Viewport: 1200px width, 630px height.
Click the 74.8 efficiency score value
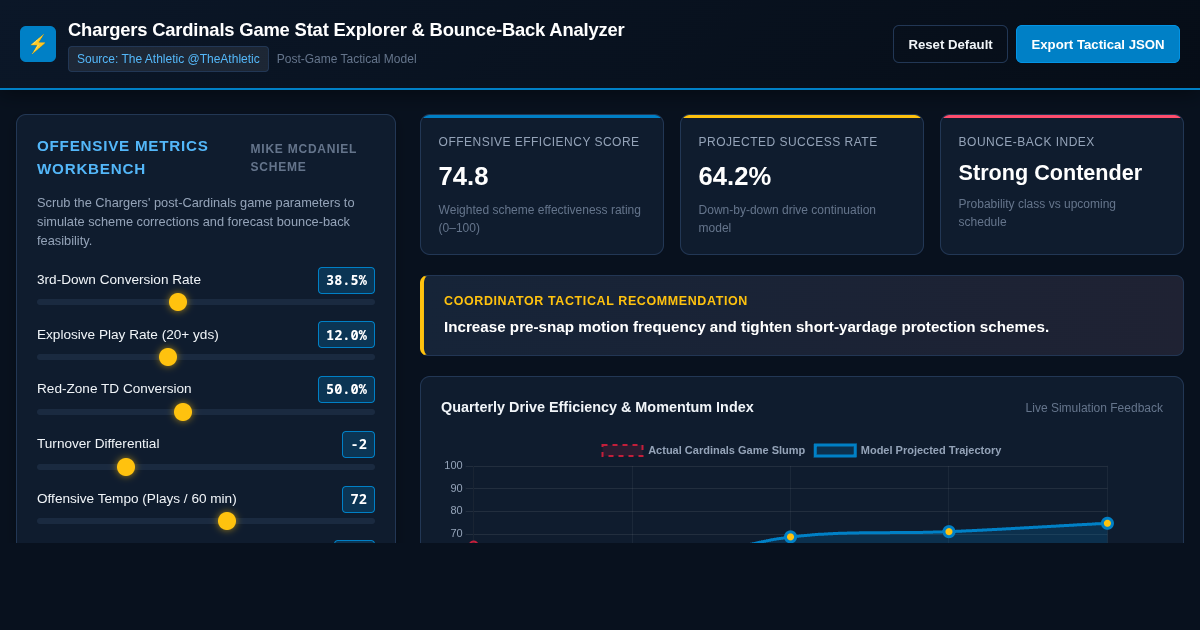(464, 176)
